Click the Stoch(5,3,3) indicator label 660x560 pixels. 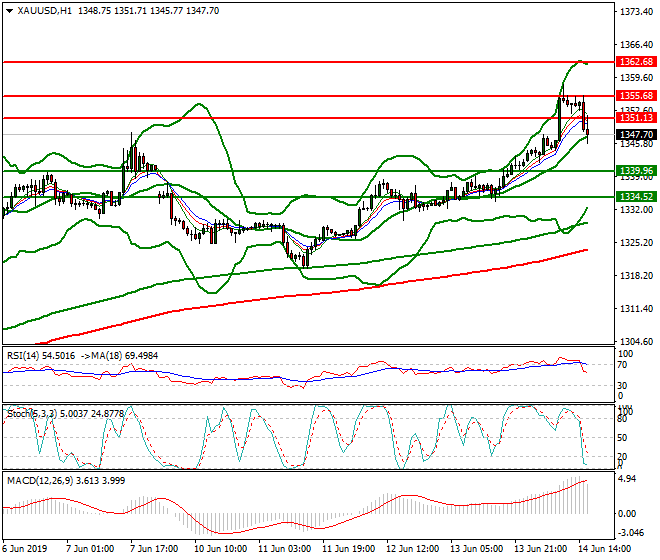[32, 414]
